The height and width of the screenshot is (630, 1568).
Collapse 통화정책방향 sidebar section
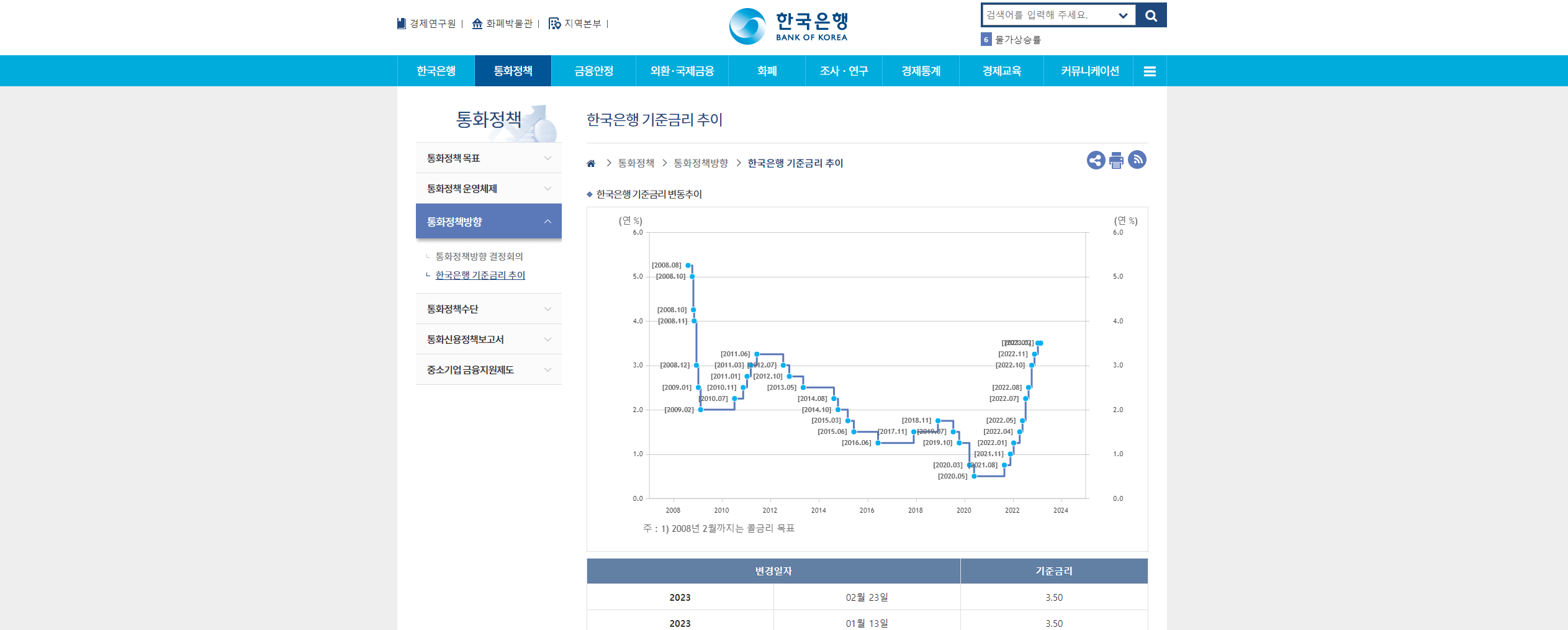[x=489, y=222]
